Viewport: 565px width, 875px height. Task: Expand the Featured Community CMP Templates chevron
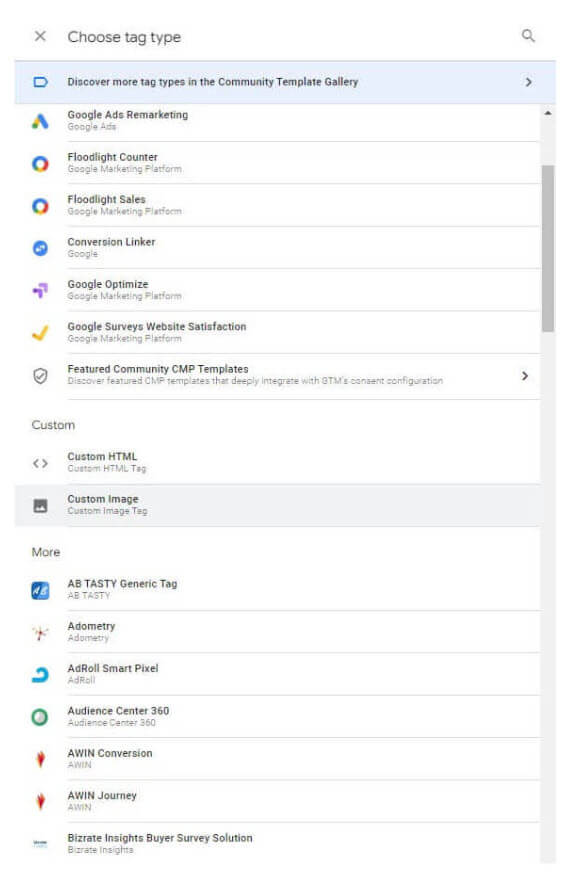pyautogui.click(x=525, y=376)
